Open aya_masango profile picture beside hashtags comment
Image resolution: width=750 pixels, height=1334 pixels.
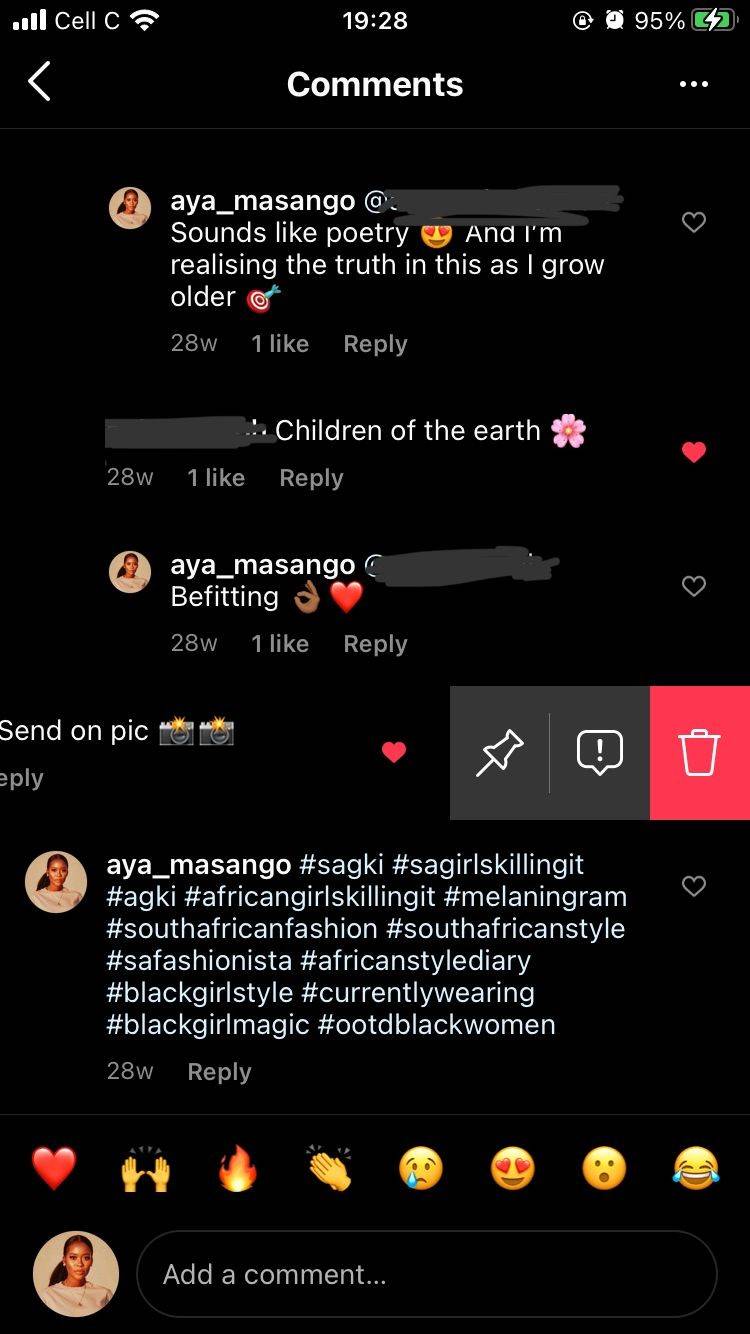[56, 882]
